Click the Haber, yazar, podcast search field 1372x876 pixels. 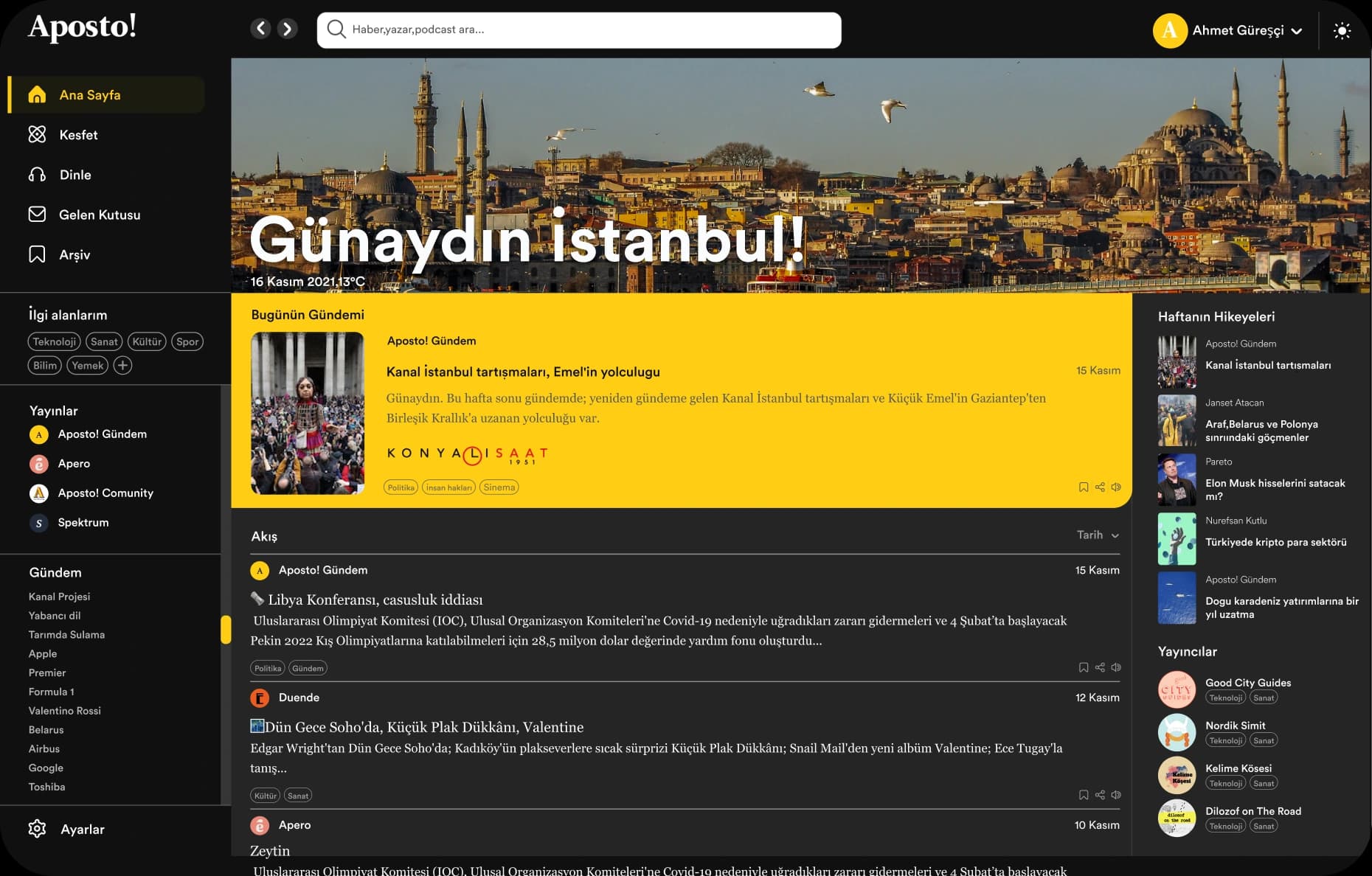pyautogui.click(x=579, y=30)
